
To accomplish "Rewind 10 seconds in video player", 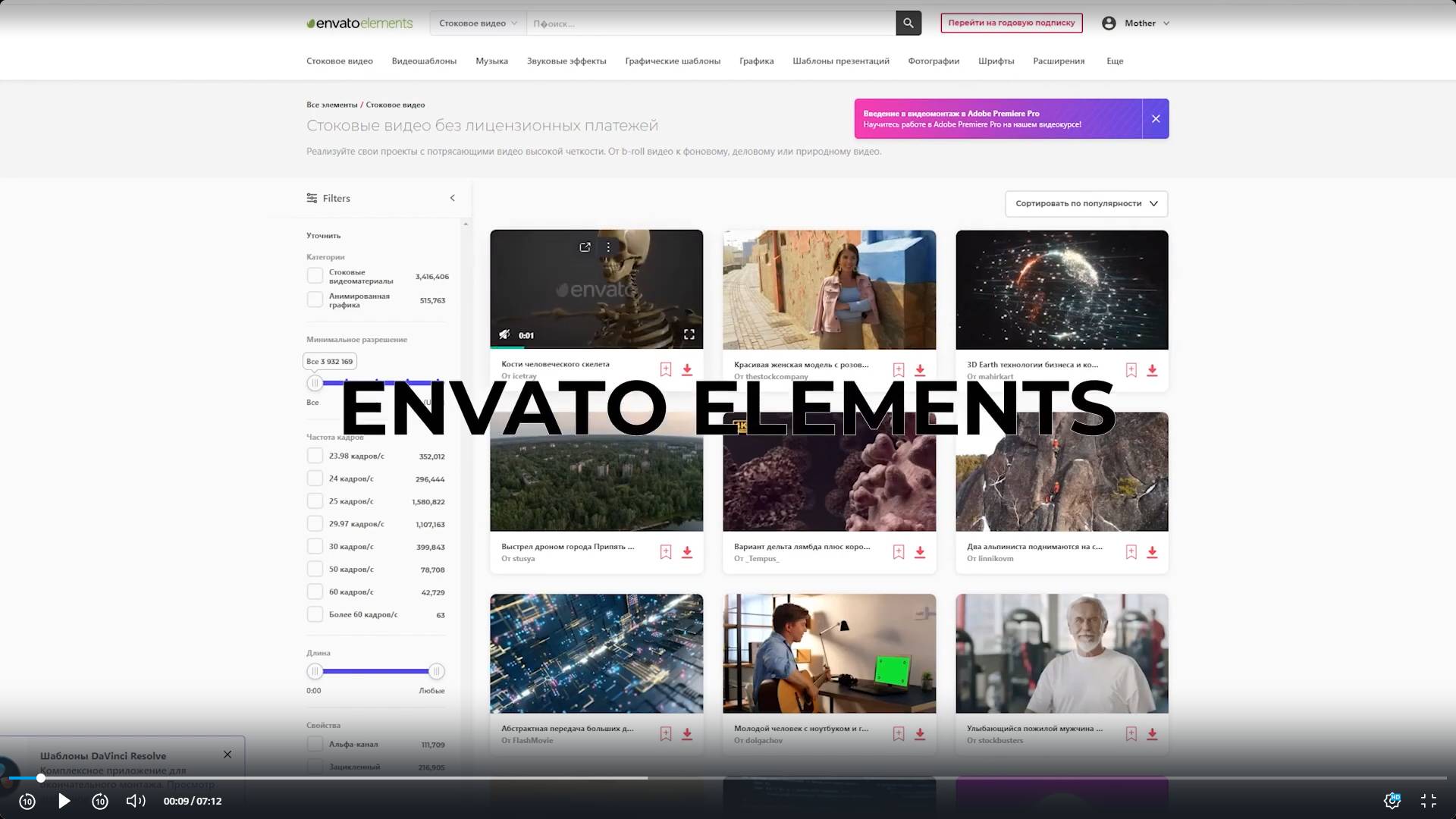I will point(27,802).
